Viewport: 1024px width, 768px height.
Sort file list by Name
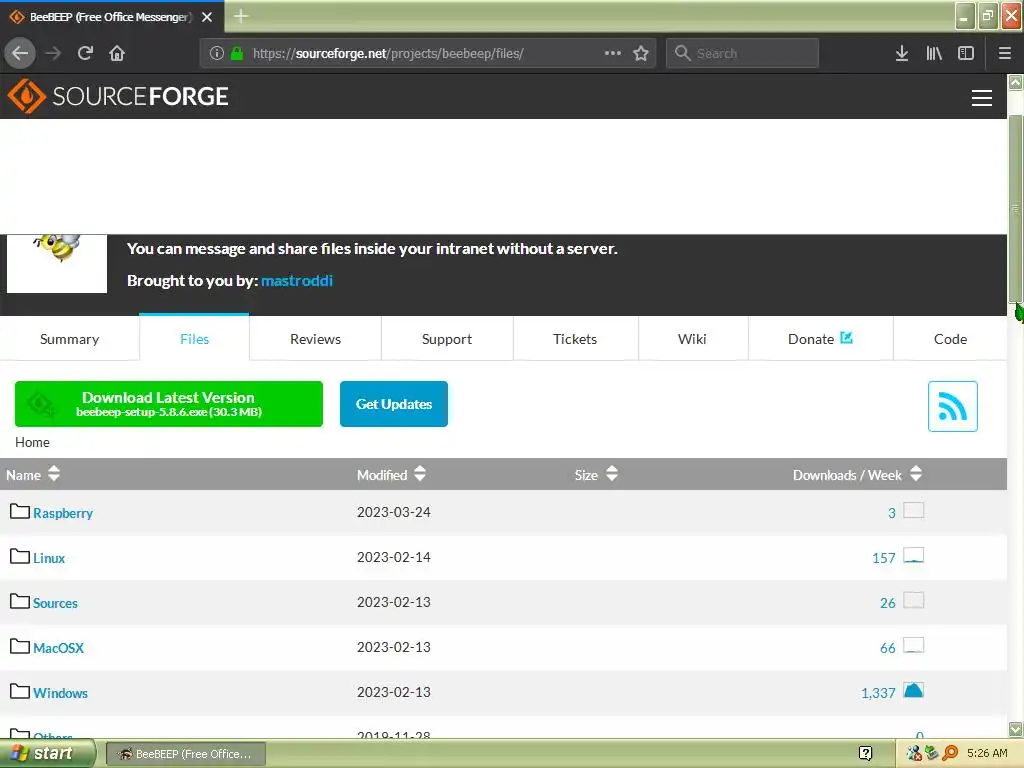tap(33, 475)
